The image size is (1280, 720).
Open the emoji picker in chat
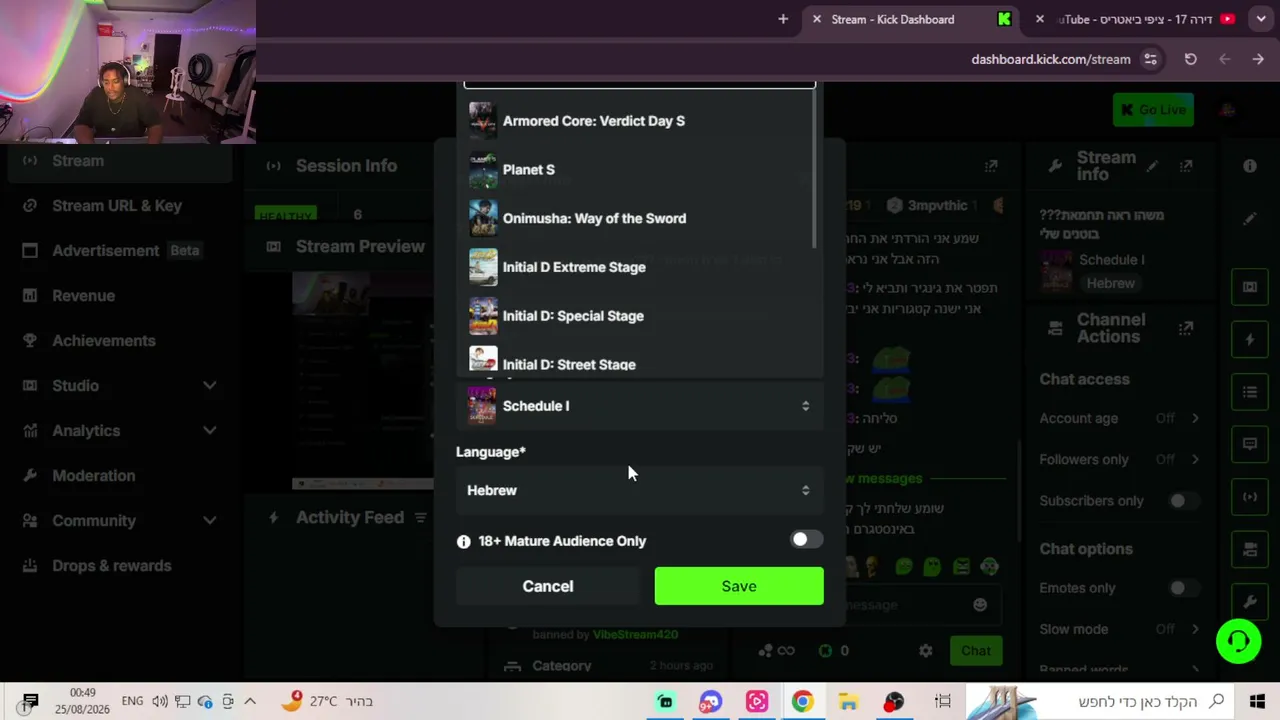click(980, 605)
